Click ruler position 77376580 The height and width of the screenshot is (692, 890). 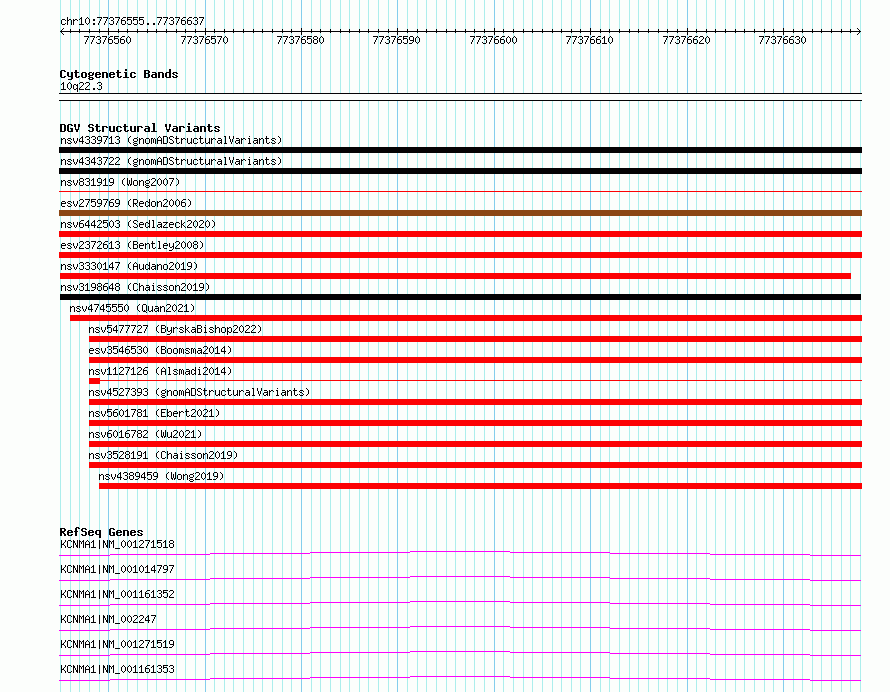300,40
